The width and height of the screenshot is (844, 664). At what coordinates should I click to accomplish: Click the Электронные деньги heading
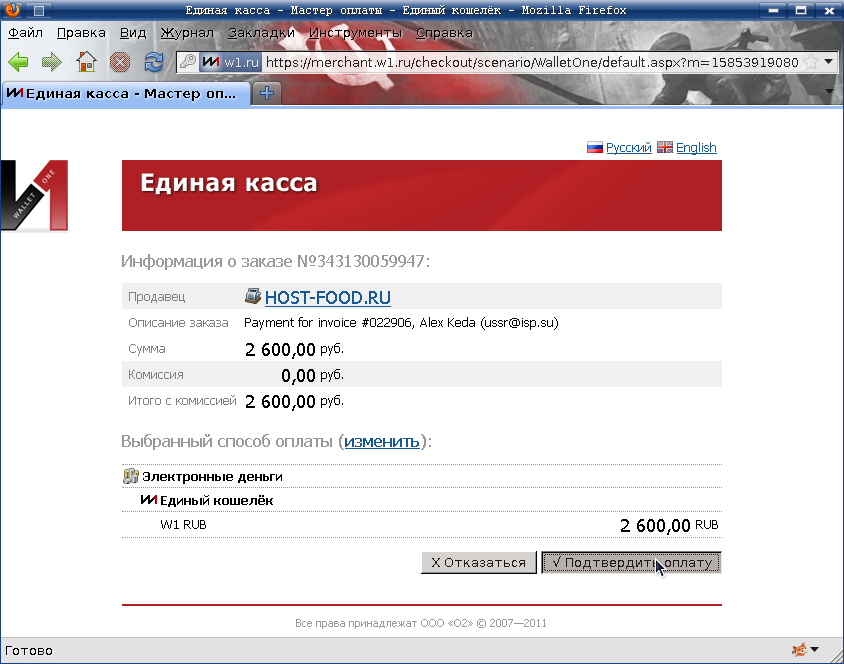212,477
